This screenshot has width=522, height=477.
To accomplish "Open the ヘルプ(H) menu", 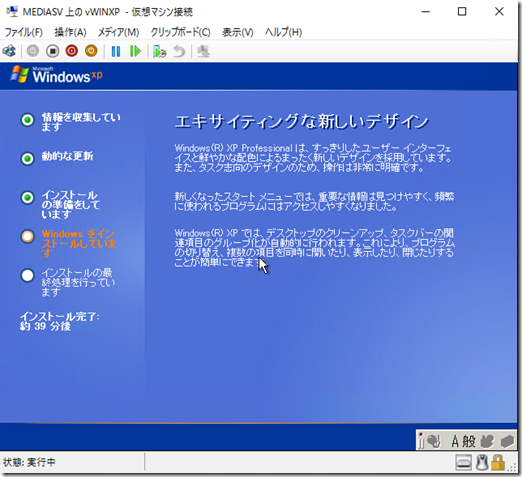I will [x=284, y=32].
